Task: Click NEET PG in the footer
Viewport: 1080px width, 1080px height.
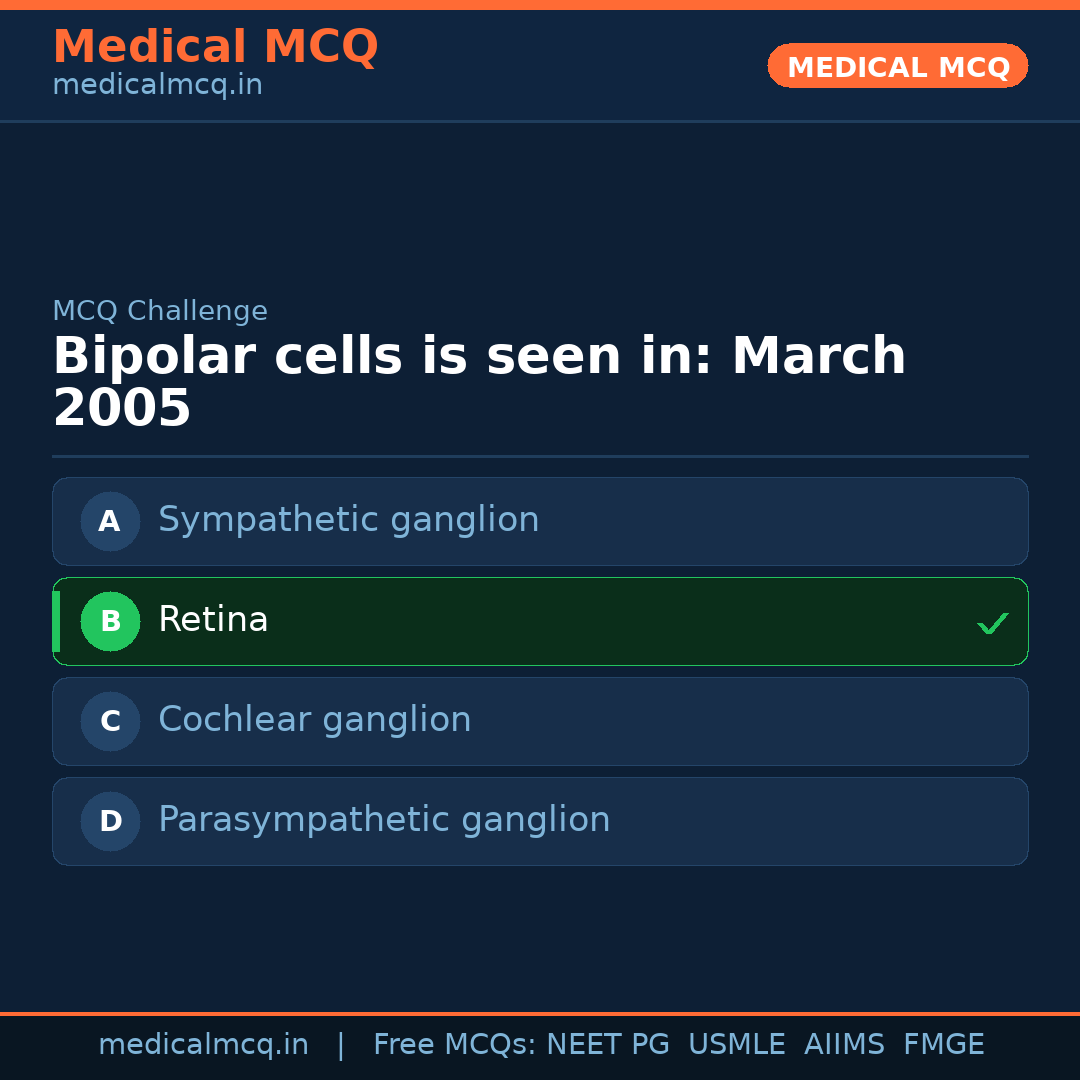Action: pyautogui.click(x=608, y=1045)
